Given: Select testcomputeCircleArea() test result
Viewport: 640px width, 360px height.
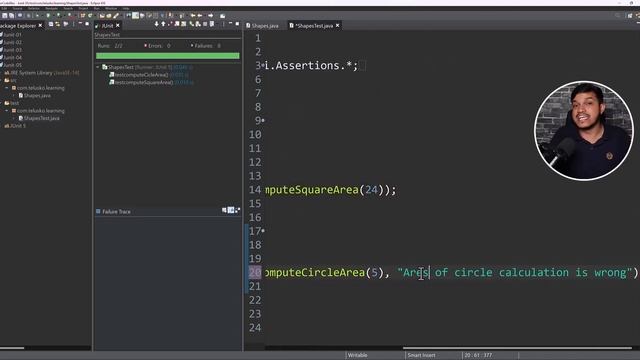Looking at the screenshot, I should tap(141, 75).
